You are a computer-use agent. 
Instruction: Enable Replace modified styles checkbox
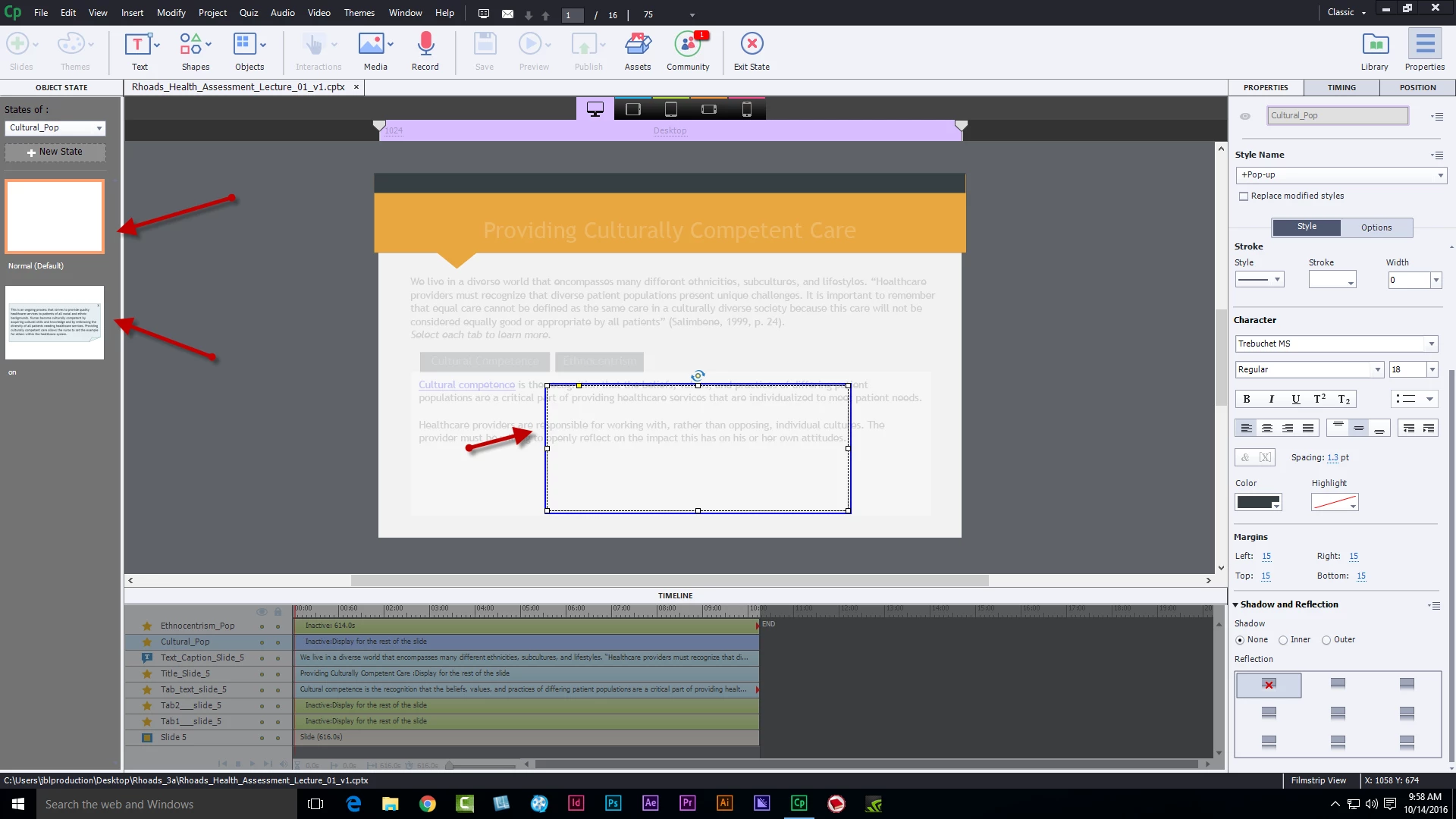[x=1244, y=196]
